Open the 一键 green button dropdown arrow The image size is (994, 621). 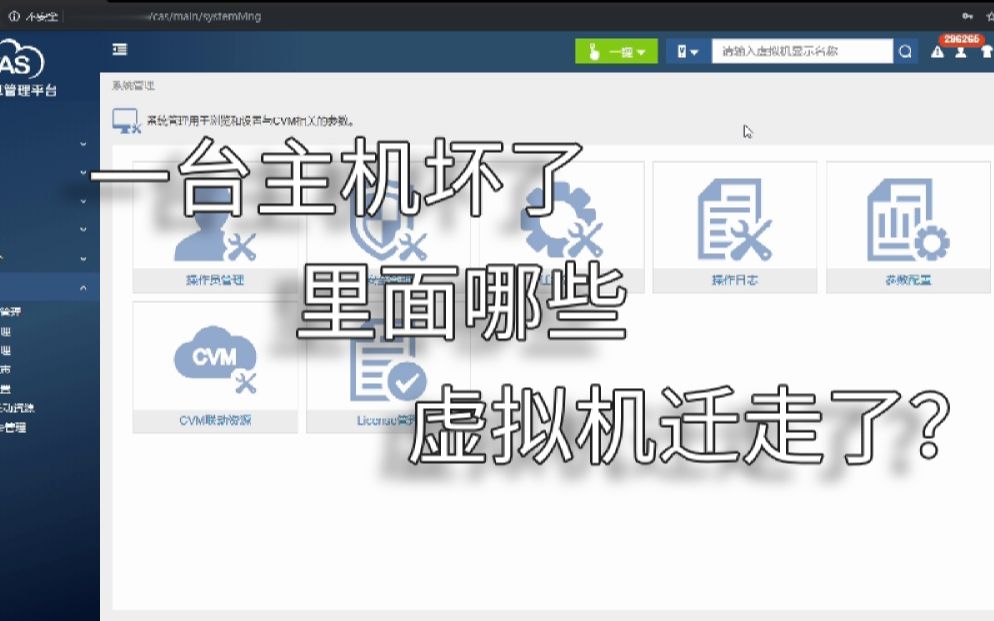[x=640, y=51]
